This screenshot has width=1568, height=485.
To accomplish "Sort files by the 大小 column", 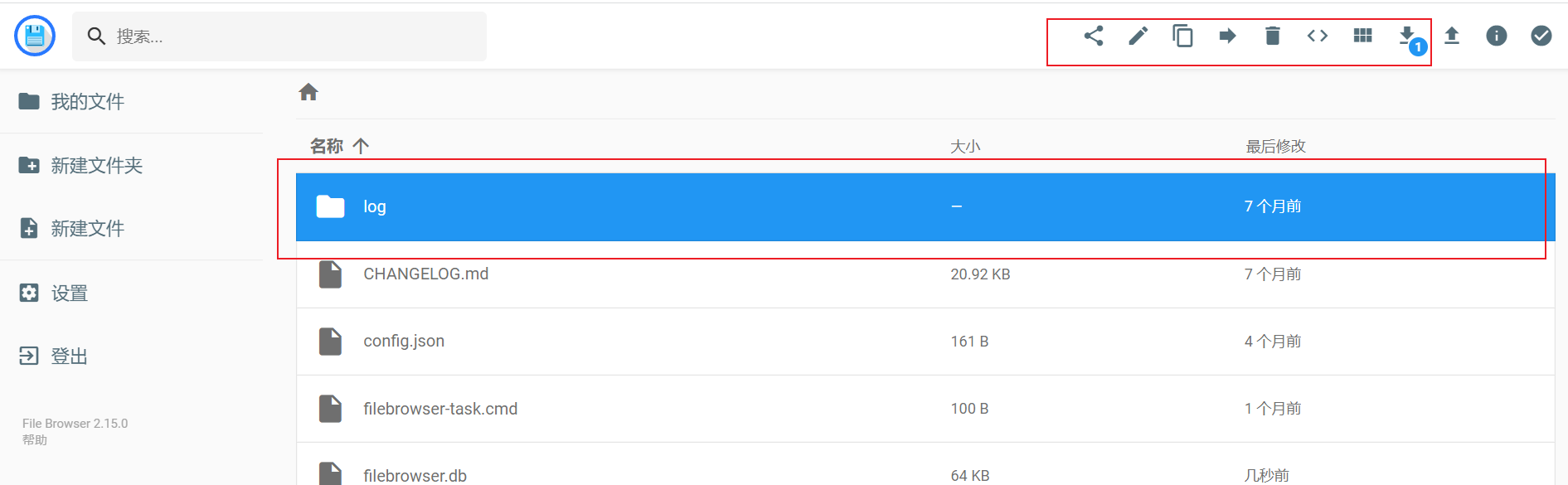I will (966, 145).
